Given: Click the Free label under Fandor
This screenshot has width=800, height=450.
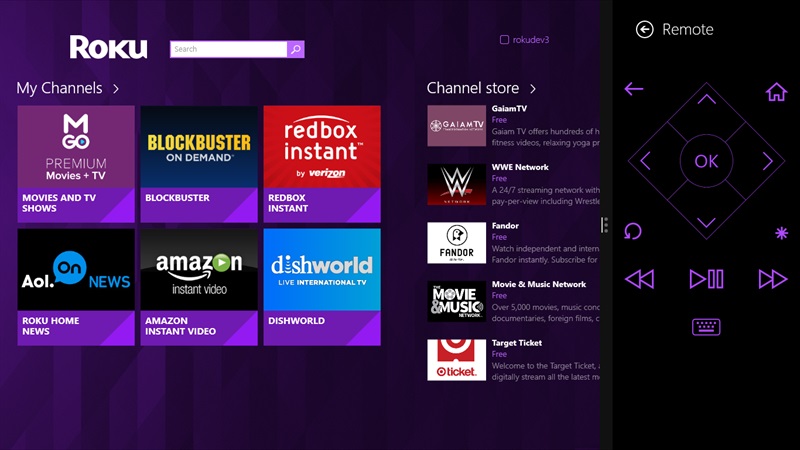Looking at the screenshot, I should tap(499, 237).
